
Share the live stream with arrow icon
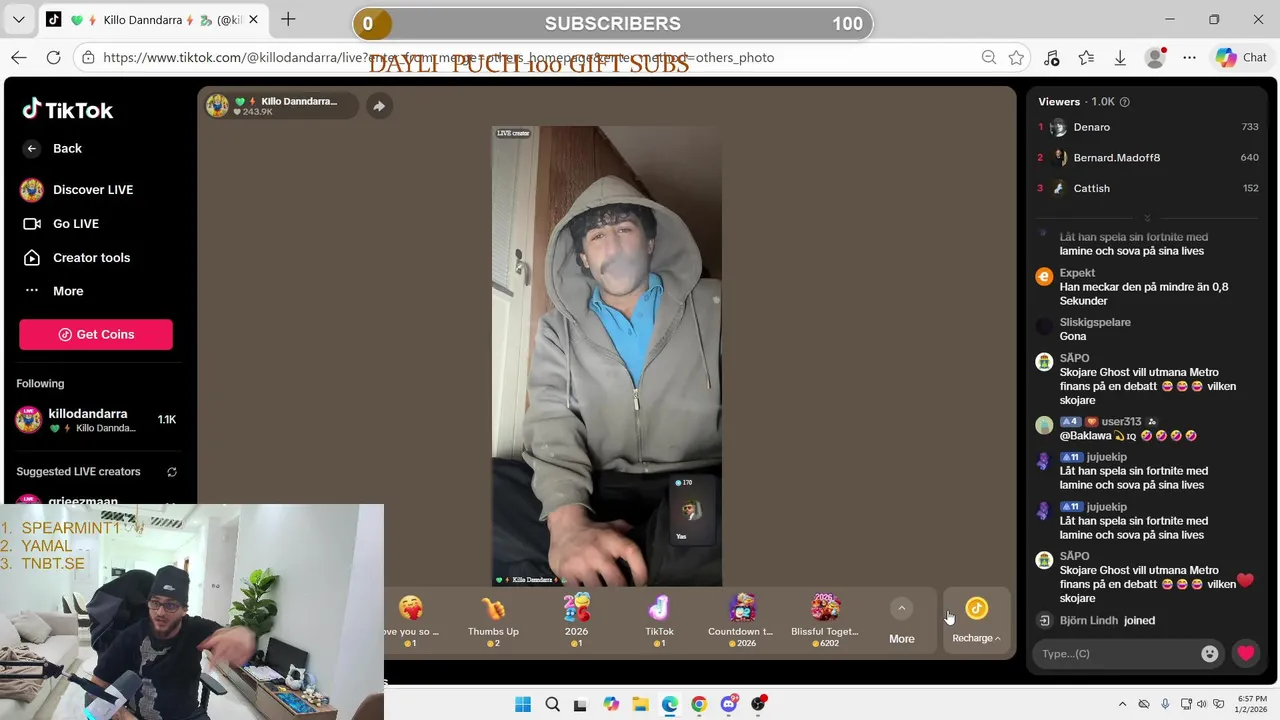[379, 106]
